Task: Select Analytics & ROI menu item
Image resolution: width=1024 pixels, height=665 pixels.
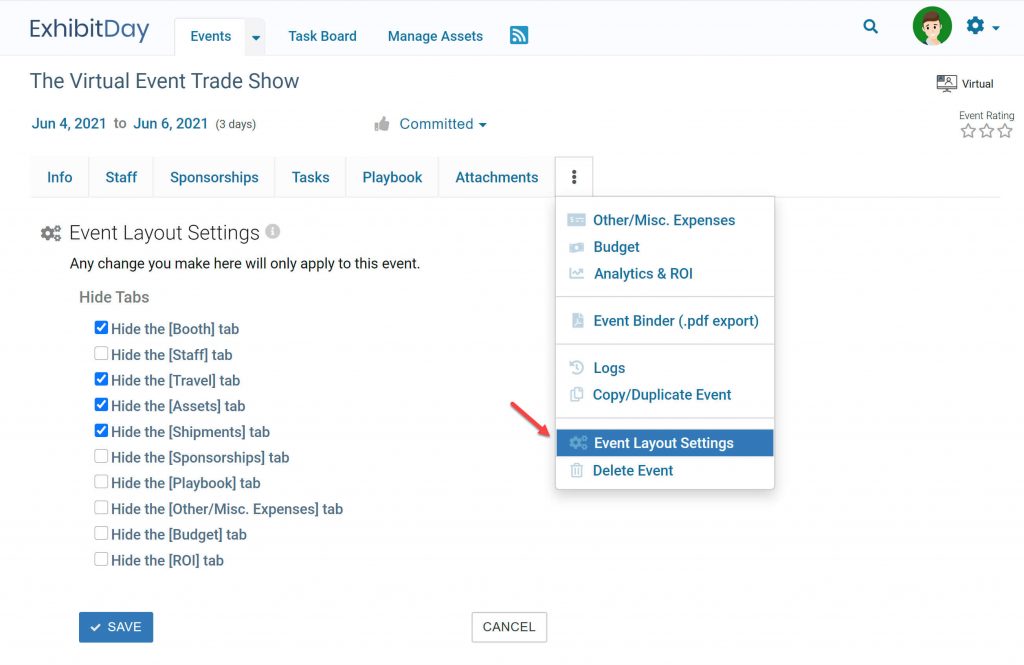Action: click(x=642, y=273)
